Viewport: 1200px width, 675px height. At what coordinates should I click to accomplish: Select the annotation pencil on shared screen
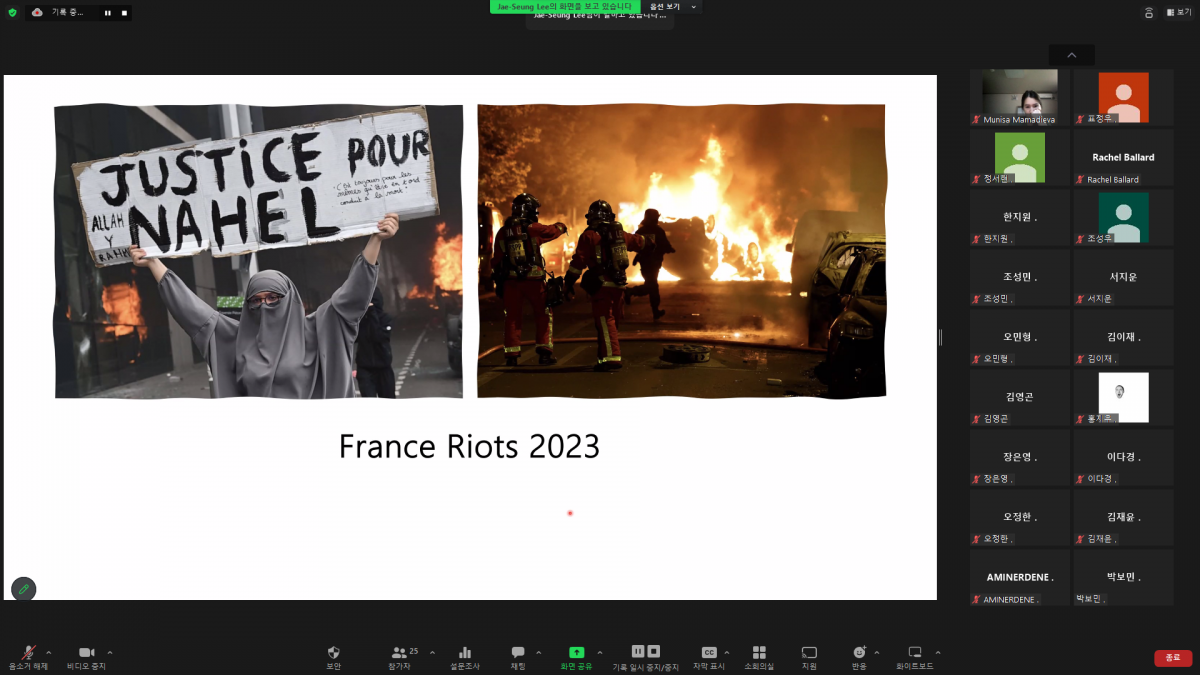coord(24,589)
